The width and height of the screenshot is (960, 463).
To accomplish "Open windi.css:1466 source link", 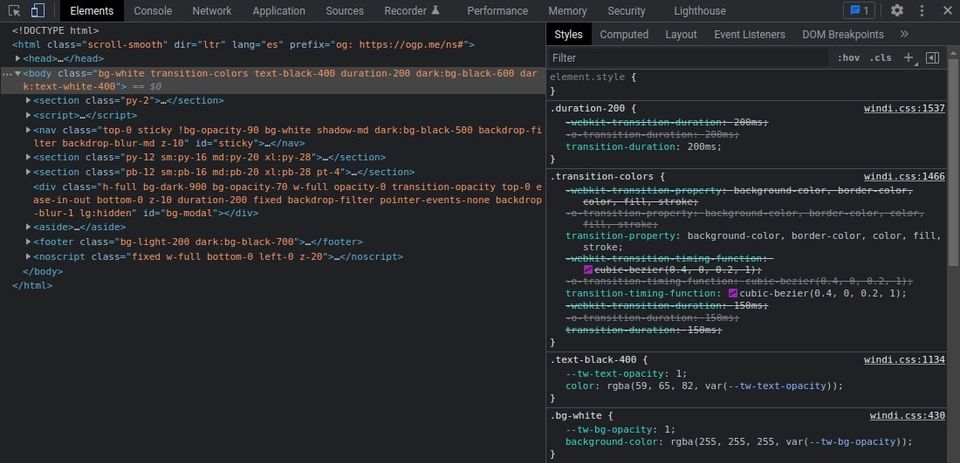I will point(904,176).
